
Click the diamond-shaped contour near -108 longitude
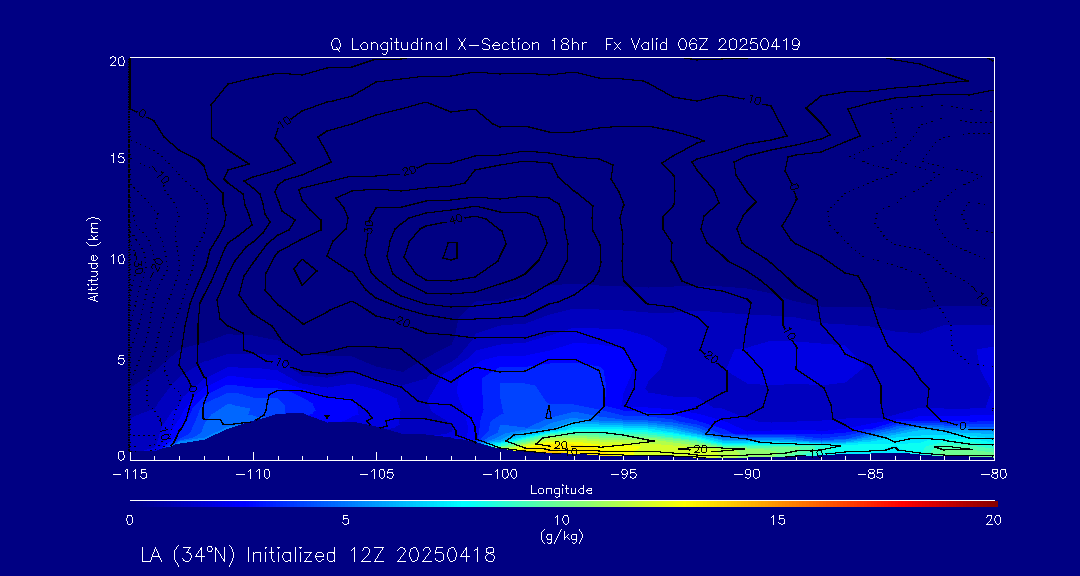click(x=306, y=270)
